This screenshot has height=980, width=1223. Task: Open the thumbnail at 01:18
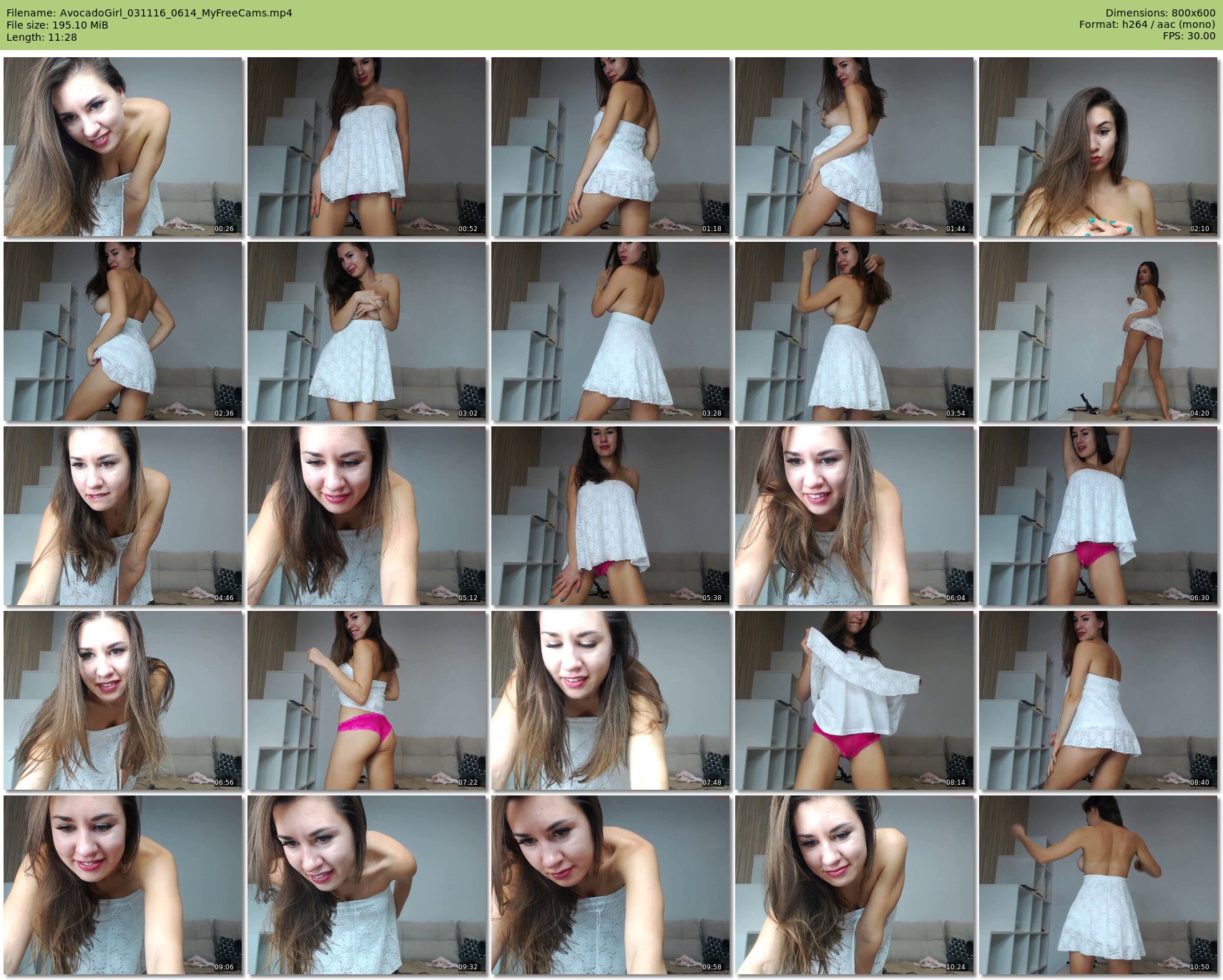tap(611, 147)
